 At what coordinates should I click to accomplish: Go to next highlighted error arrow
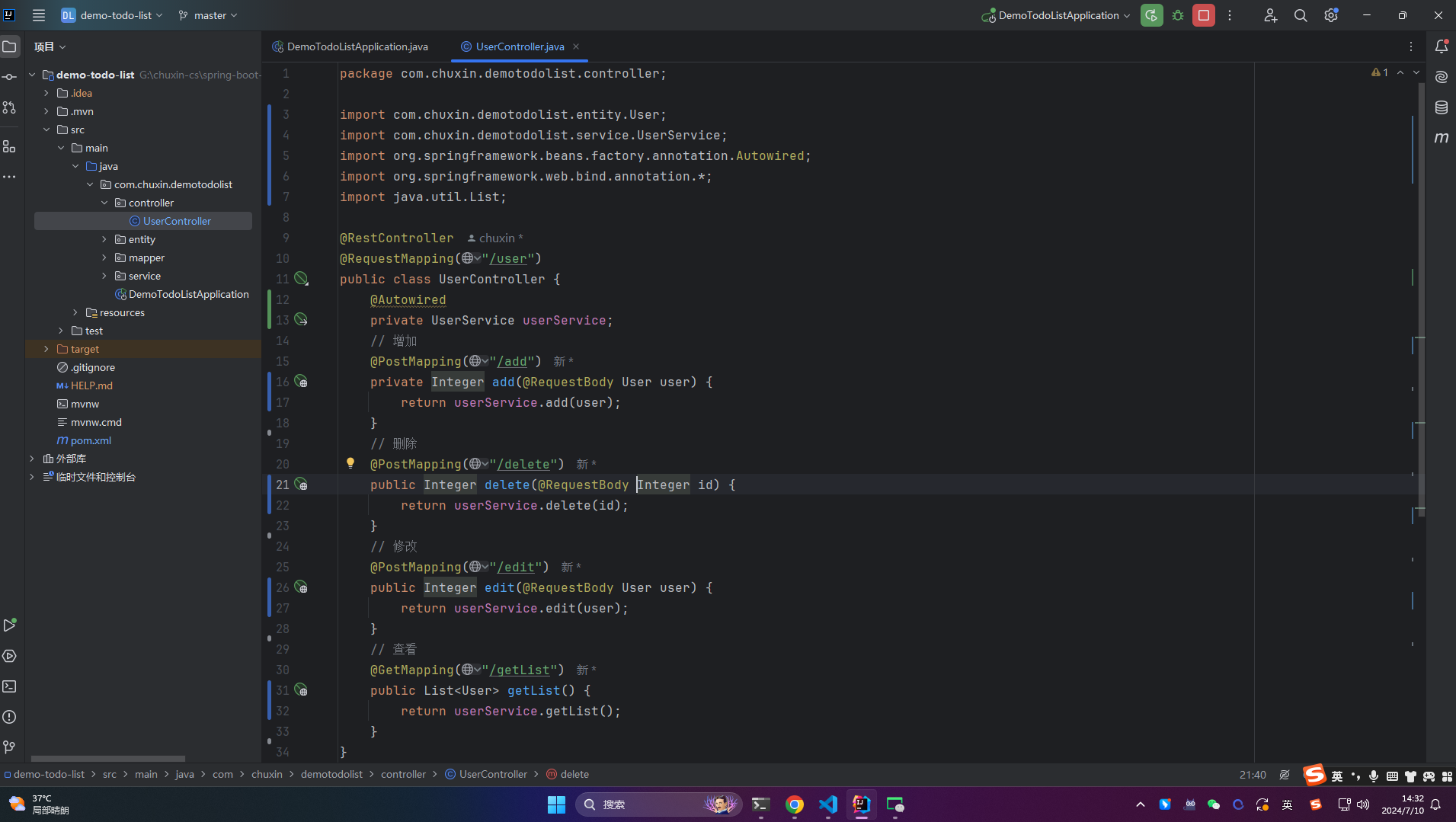coord(1416,72)
